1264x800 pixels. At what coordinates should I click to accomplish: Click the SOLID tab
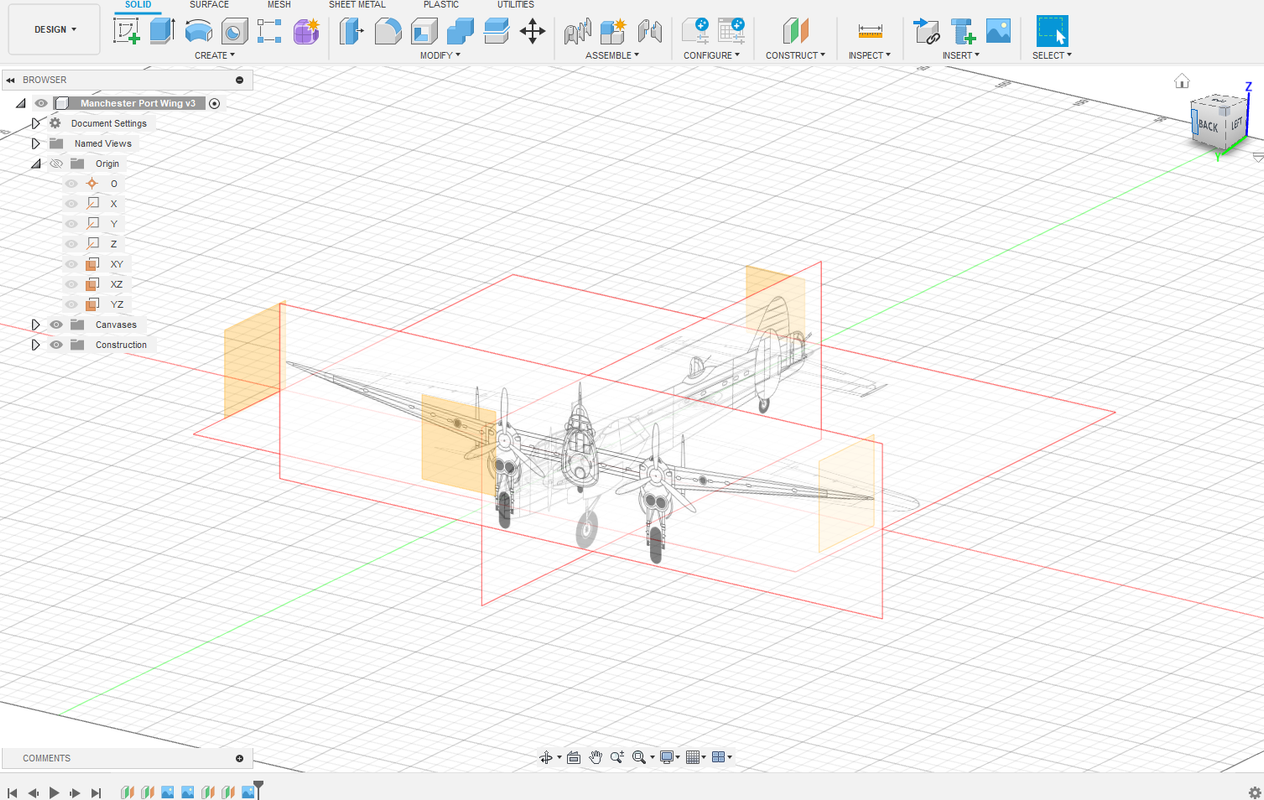(x=138, y=5)
